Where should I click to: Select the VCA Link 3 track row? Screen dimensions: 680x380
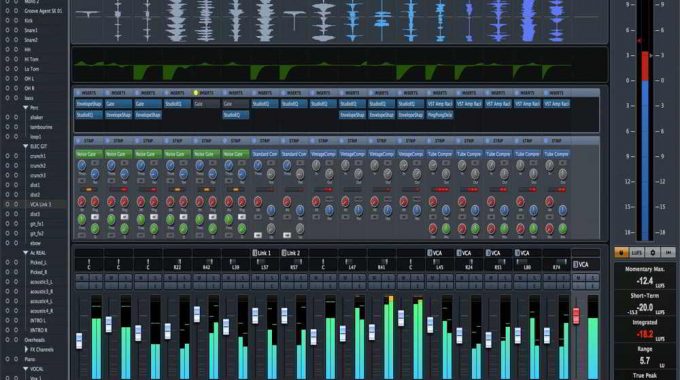tap(35, 204)
